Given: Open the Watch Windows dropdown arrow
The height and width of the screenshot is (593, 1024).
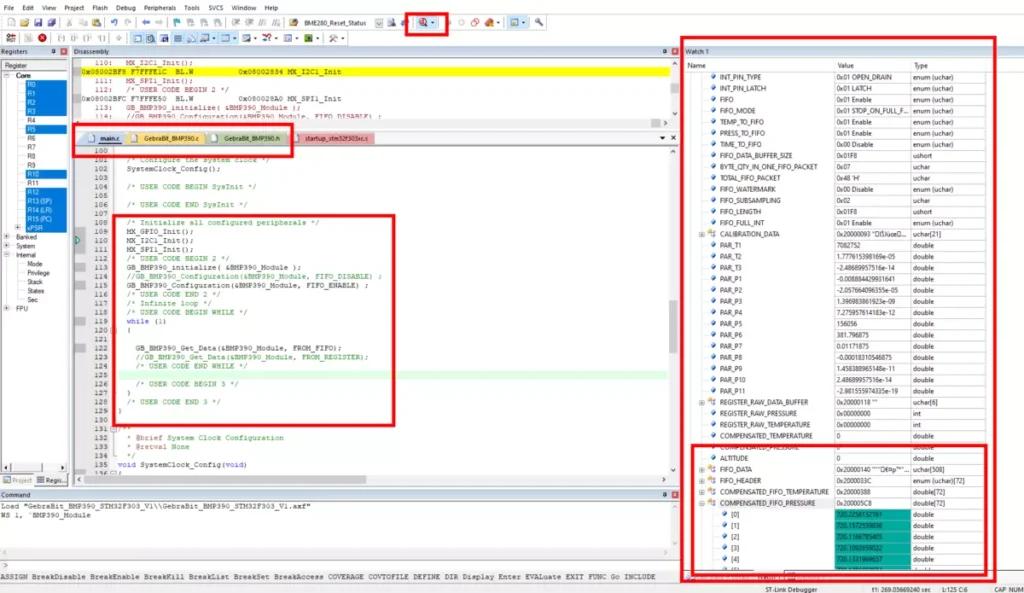Looking at the screenshot, I should pos(214,39).
